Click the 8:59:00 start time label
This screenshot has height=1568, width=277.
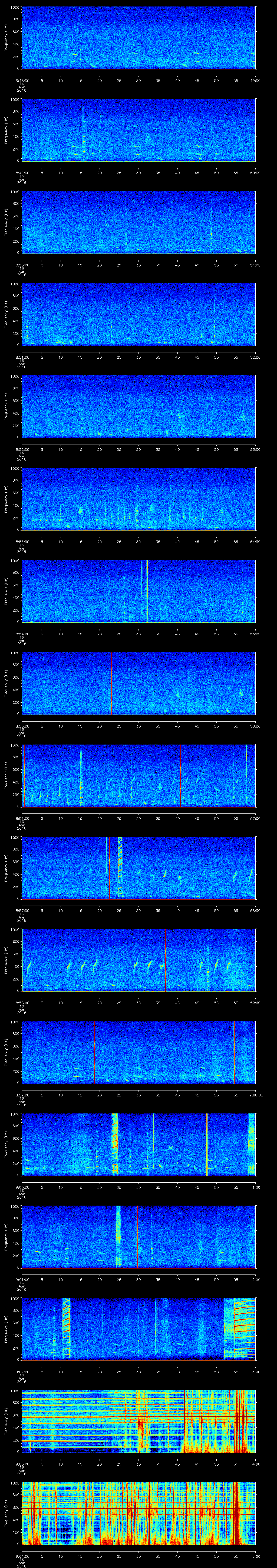(x=22, y=1095)
